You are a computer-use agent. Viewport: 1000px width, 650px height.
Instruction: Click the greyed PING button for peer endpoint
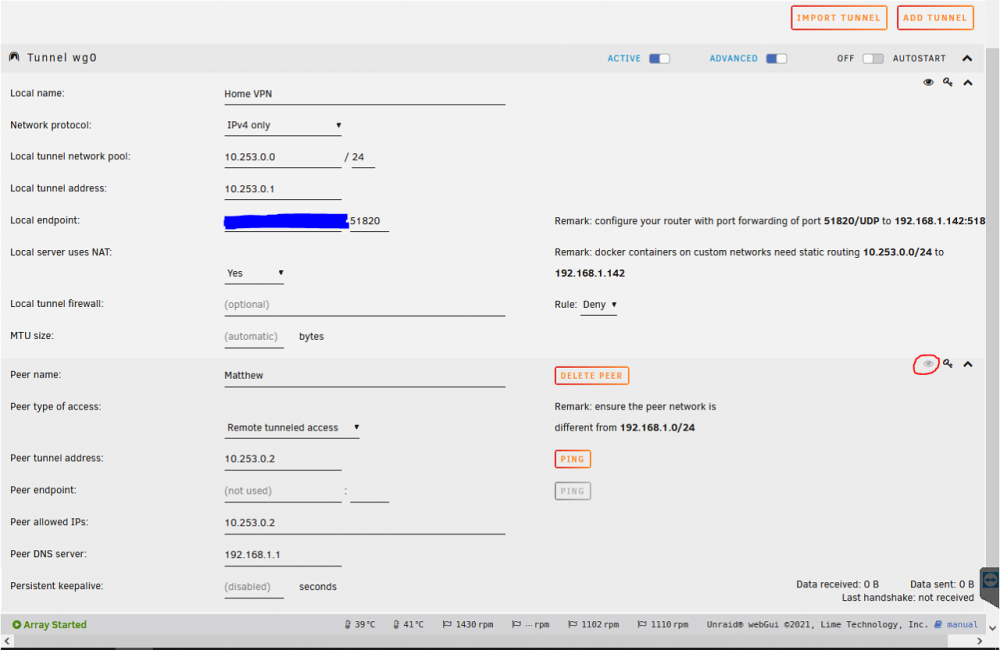coord(572,491)
